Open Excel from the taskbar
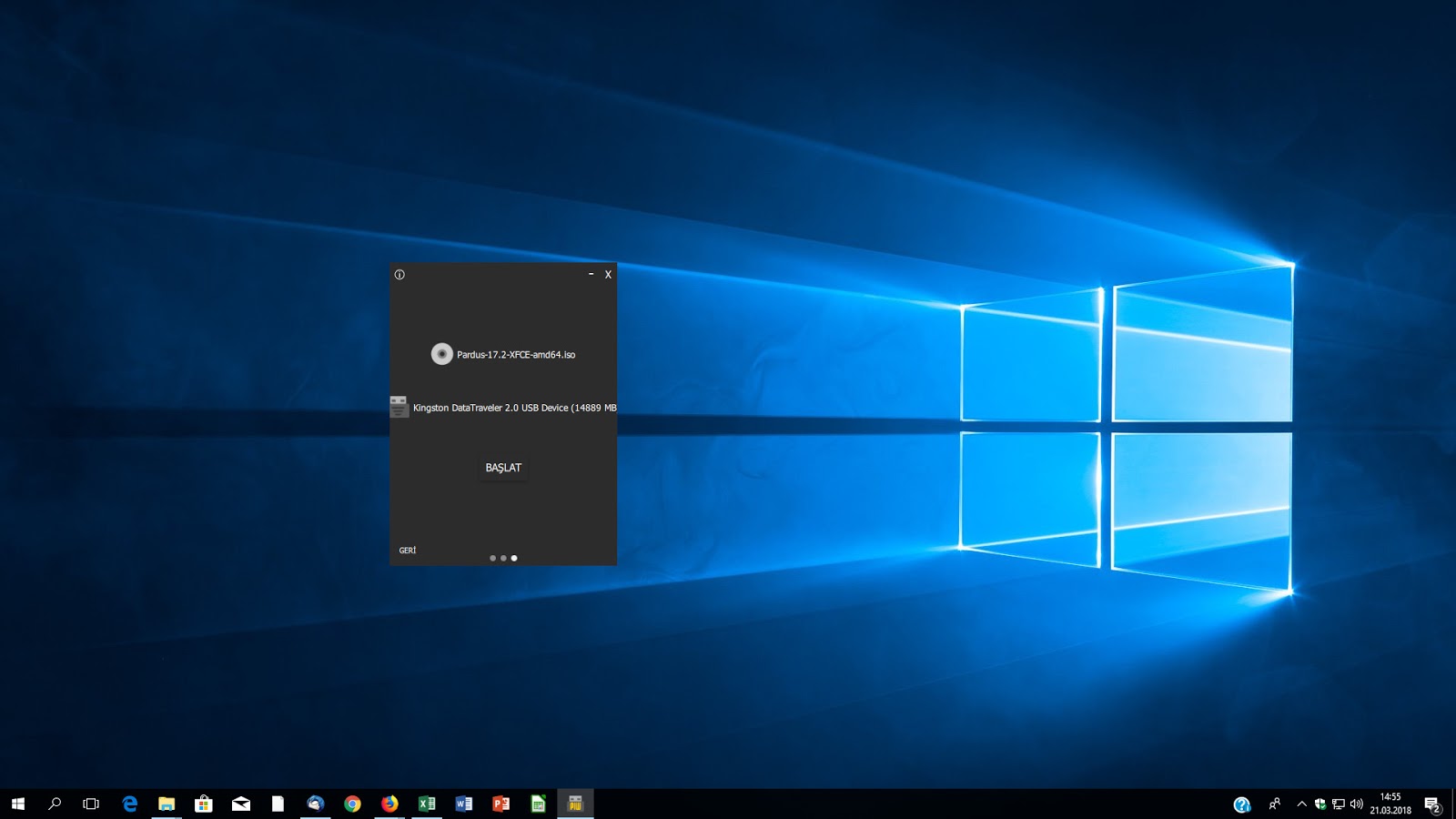1456x819 pixels. [x=427, y=804]
